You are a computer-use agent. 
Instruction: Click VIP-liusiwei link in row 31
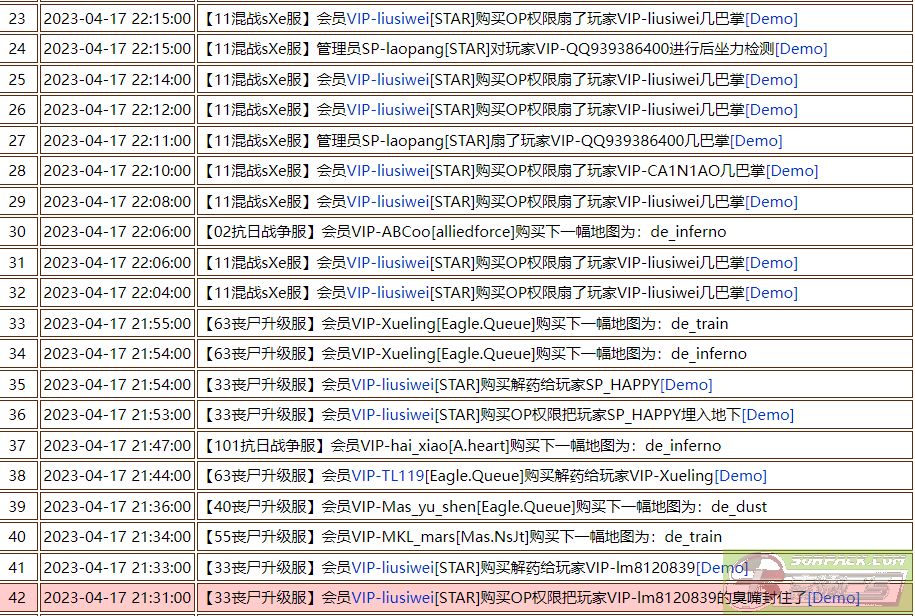click(388, 262)
